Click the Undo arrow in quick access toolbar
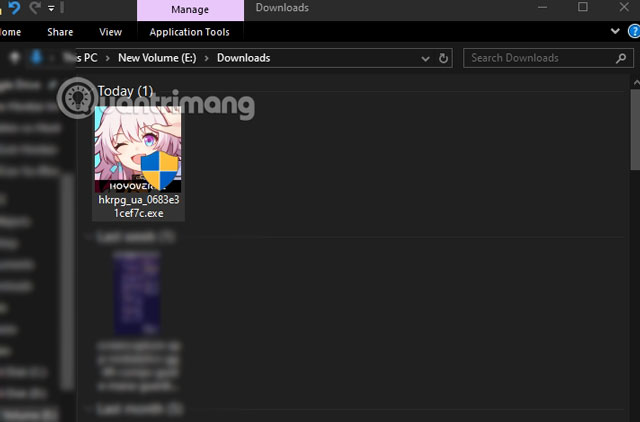Viewport: 640px width, 422px height. point(14,8)
